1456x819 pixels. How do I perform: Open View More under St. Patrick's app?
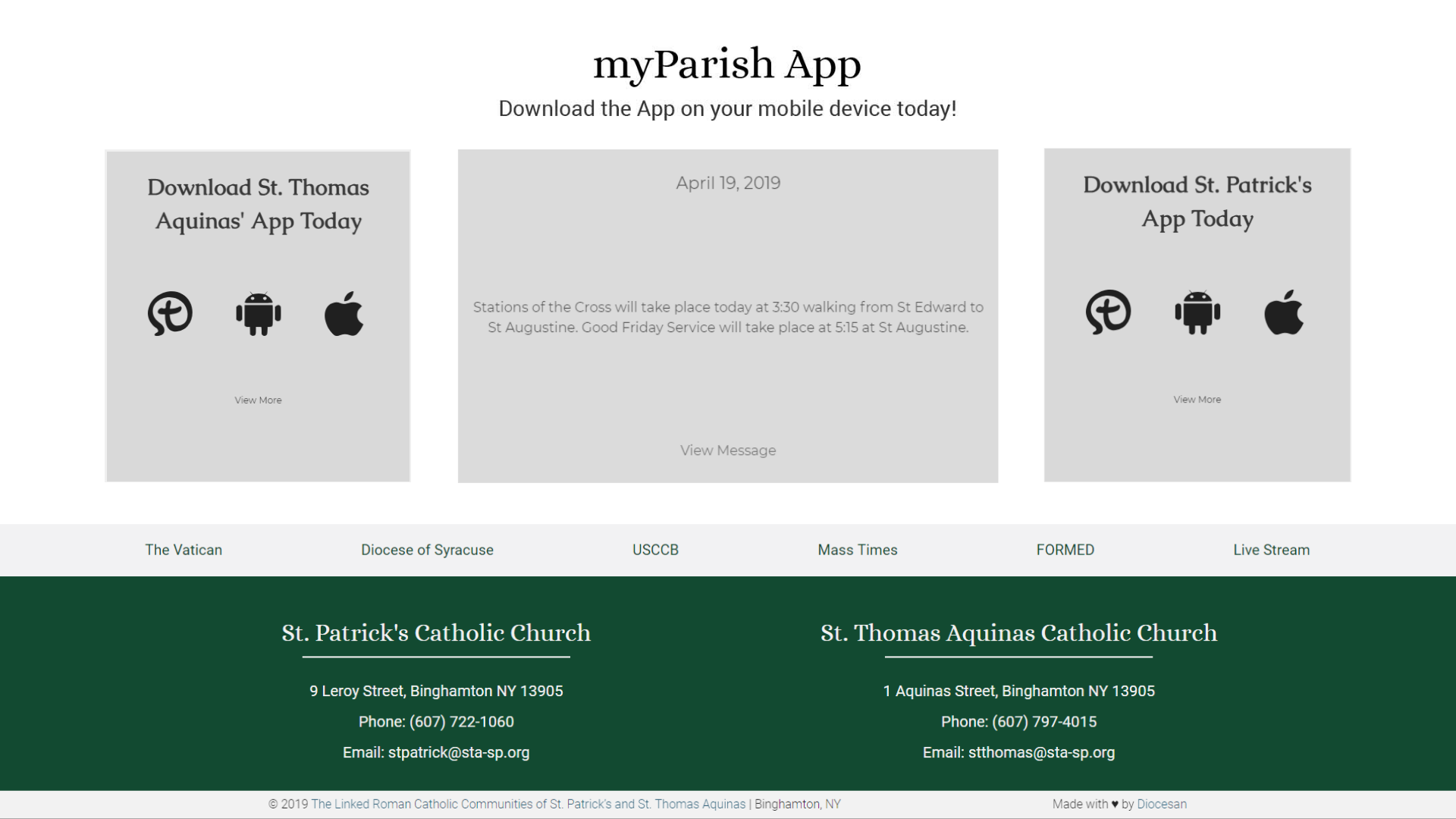point(1197,400)
